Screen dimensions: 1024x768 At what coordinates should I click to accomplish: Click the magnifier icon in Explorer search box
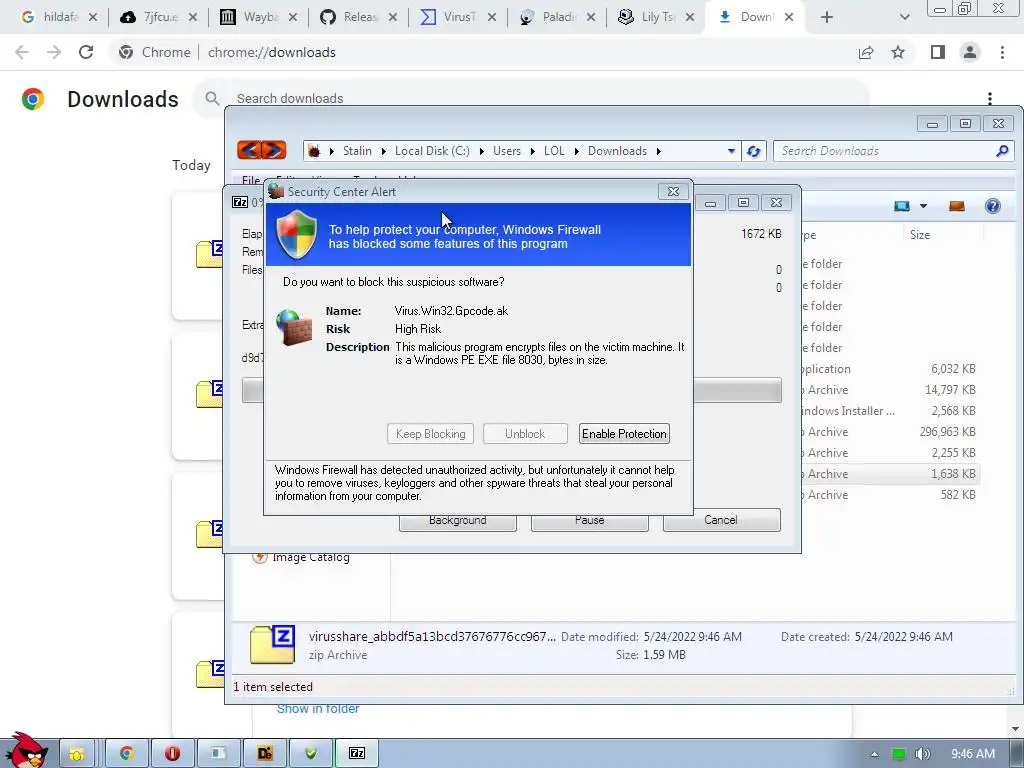point(1002,151)
